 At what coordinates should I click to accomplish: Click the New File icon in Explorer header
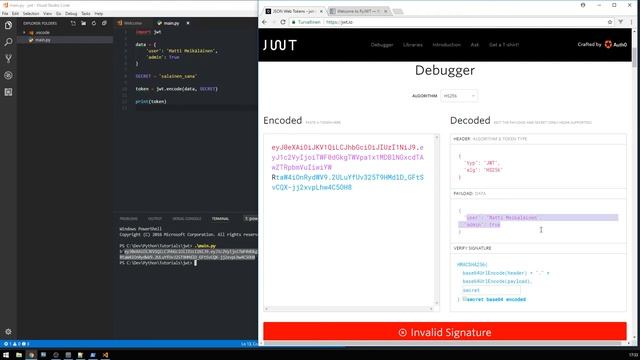coord(73,23)
